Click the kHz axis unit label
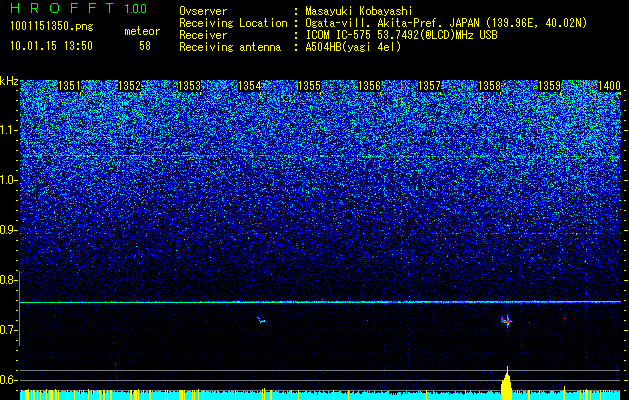The image size is (629, 400). pos(9,81)
